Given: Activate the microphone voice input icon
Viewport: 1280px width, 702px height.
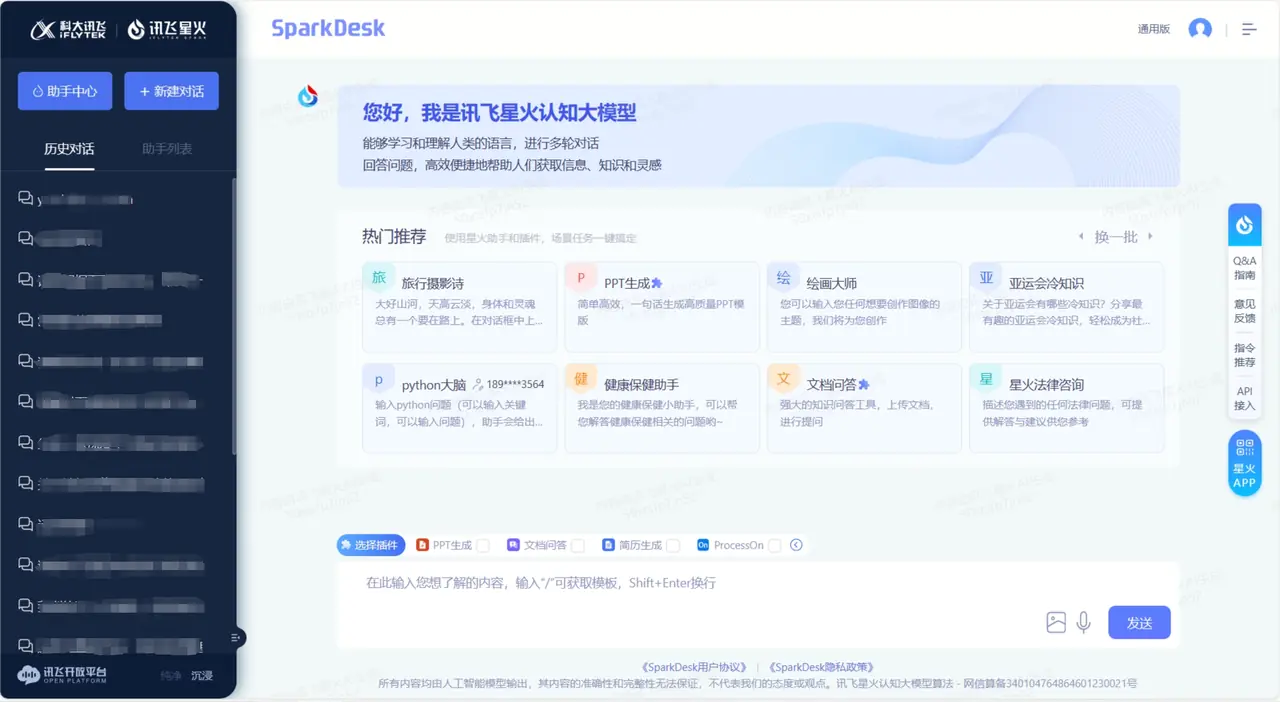Looking at the screenshot, I should 1084,622.
